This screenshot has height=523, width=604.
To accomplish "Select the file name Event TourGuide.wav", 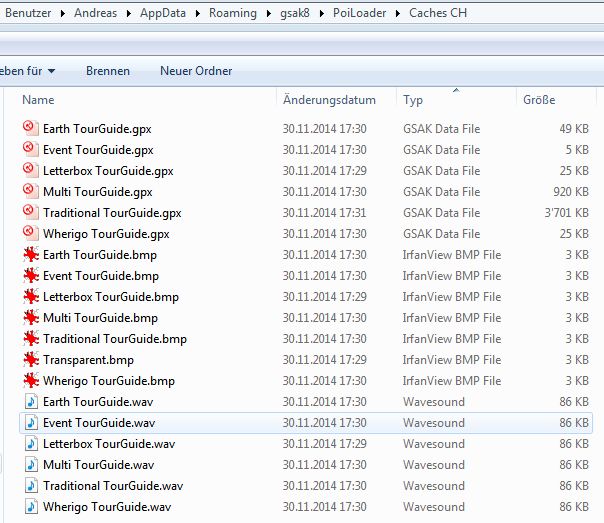I will 99,423.
